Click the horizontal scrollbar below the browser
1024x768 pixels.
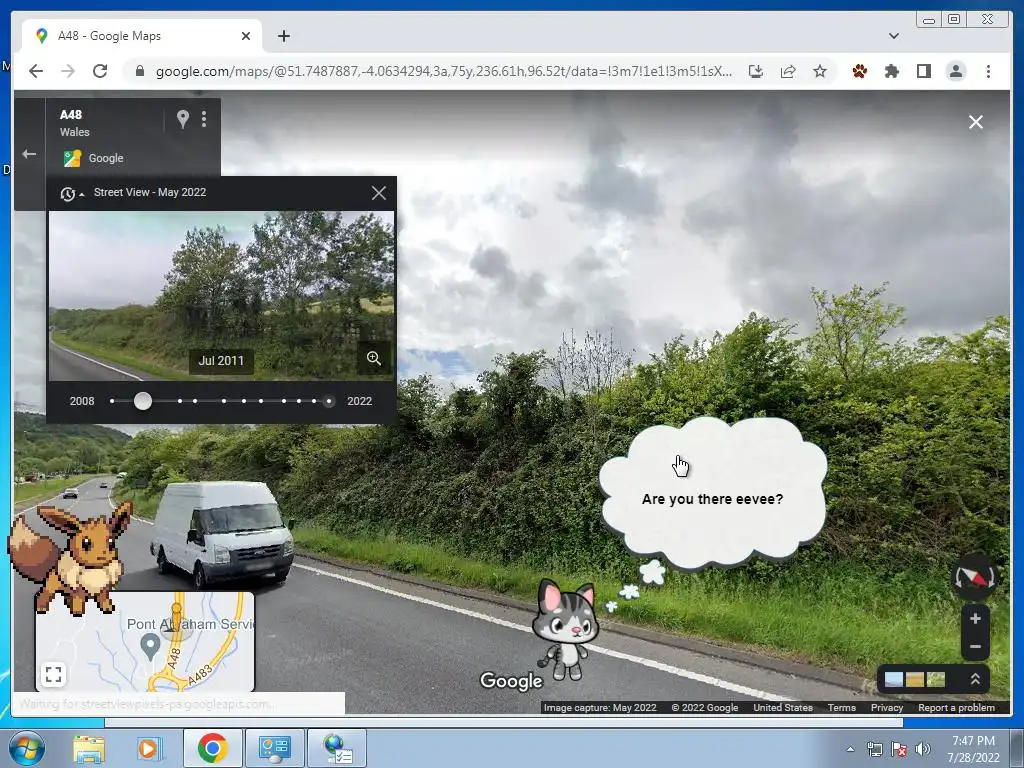(x=504, y=722)
